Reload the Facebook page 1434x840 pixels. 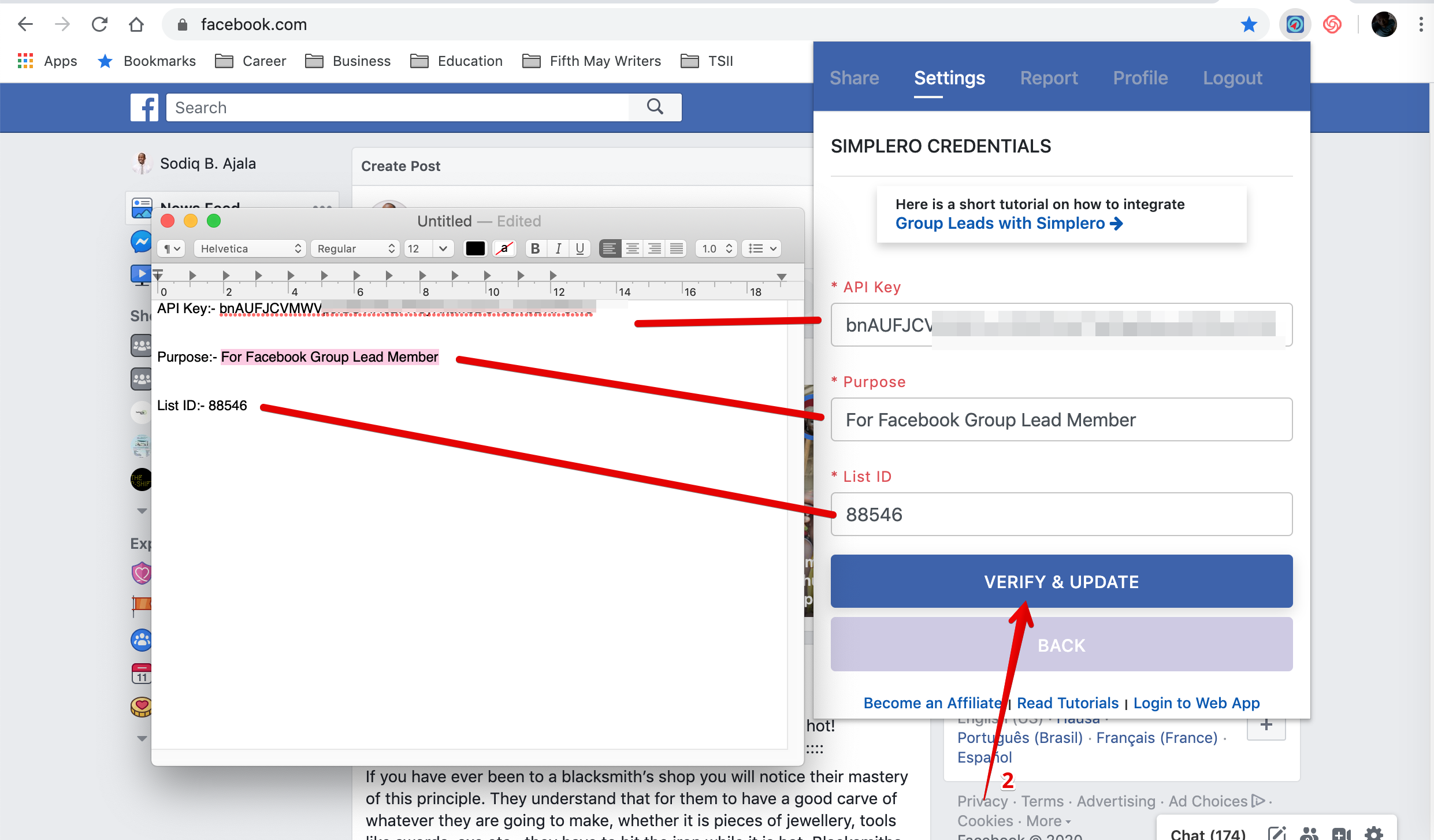[x=99, y=24]
